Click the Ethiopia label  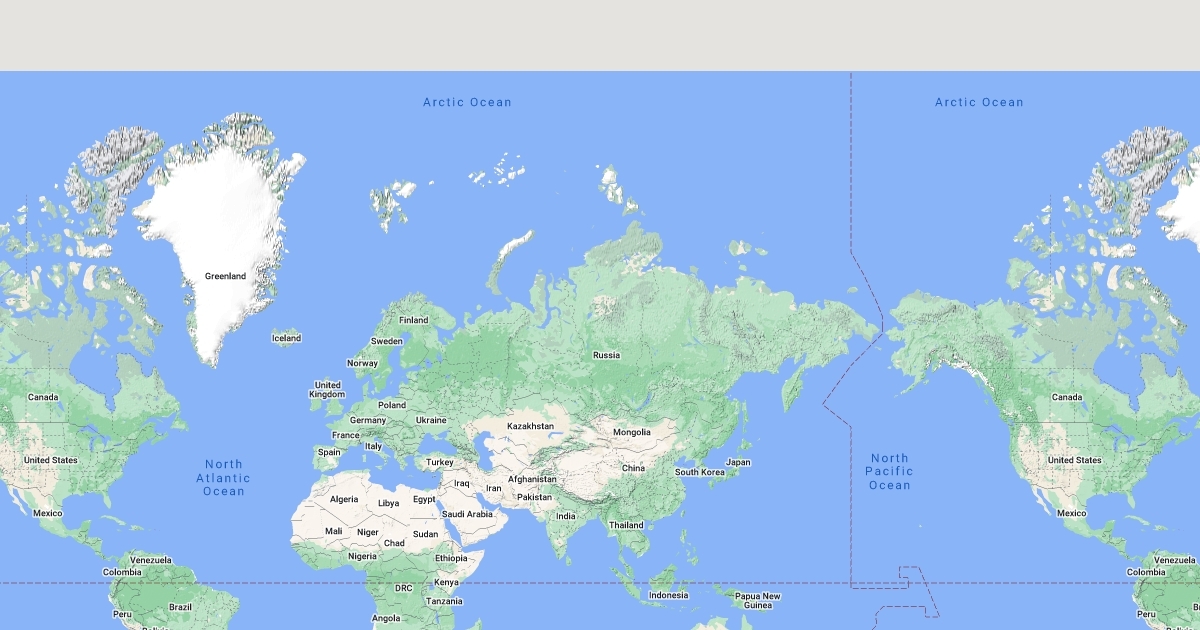click(x=451, y=558)
